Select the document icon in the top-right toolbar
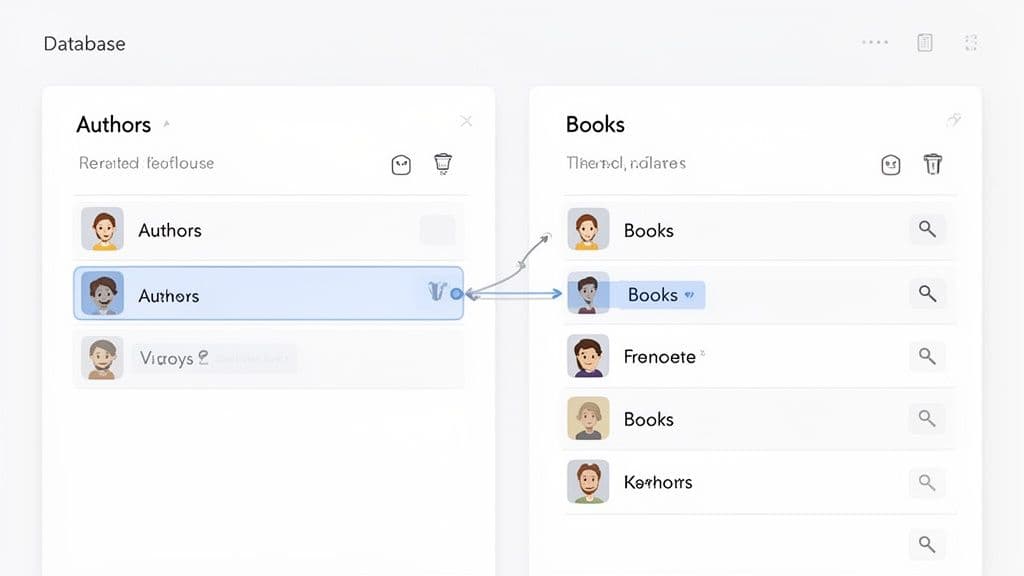The width and height of the screenshot is (1024, 576). point(923,42)
